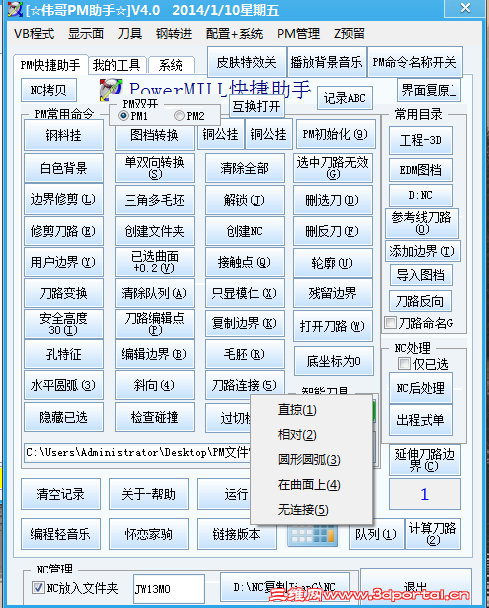This screenshot has height=608, width=489.
Task: Click the 钢料挂 button
Action: (x=64, y=135)
